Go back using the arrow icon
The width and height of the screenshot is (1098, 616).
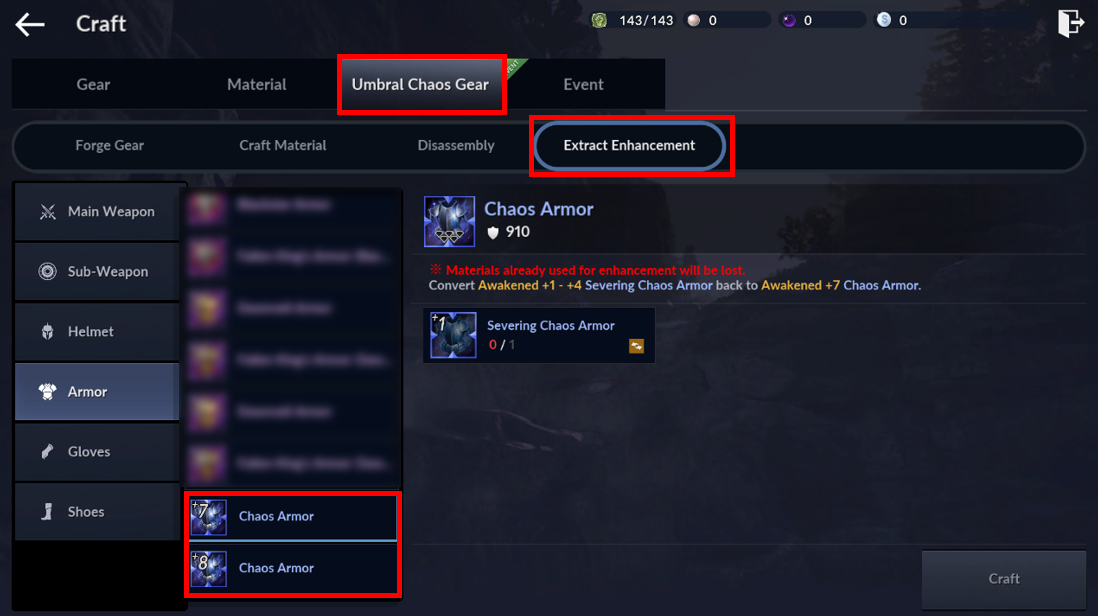[29, 24]
